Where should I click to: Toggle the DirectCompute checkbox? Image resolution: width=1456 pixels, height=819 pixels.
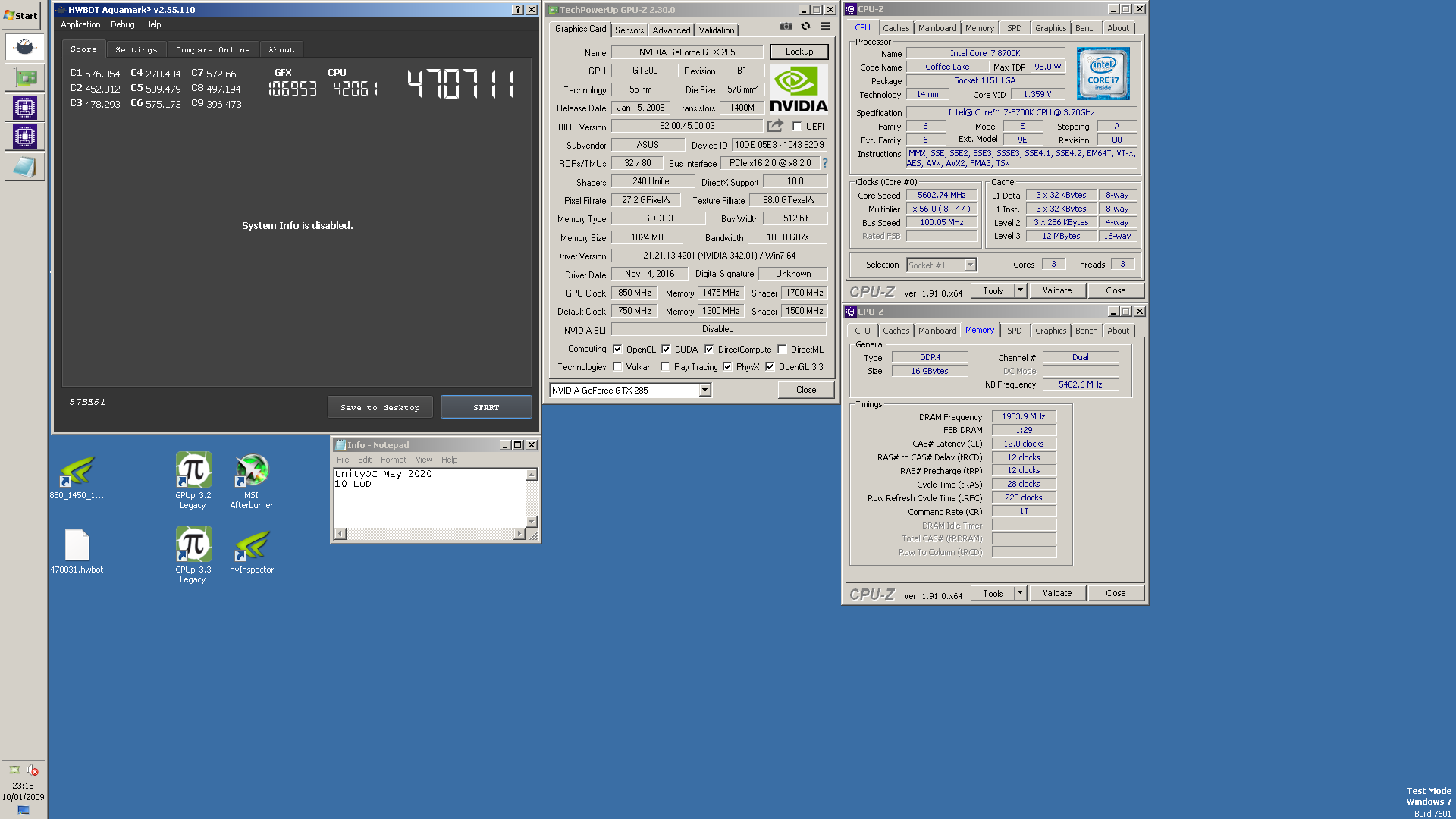[x=709, y=350]
